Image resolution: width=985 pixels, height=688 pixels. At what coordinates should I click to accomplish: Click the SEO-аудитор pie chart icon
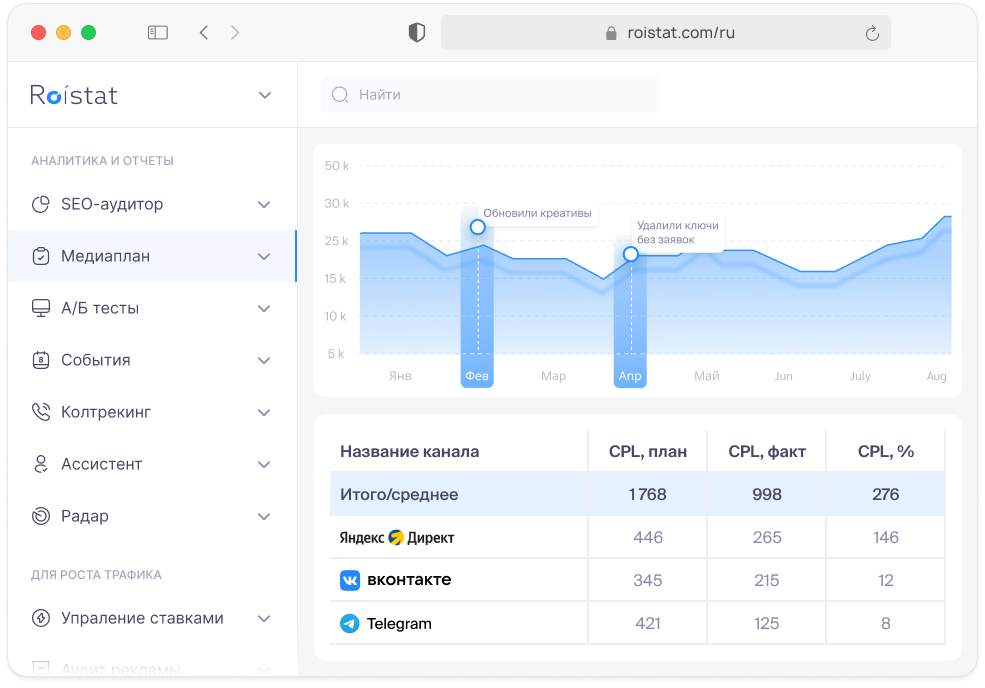pos(41,204)
